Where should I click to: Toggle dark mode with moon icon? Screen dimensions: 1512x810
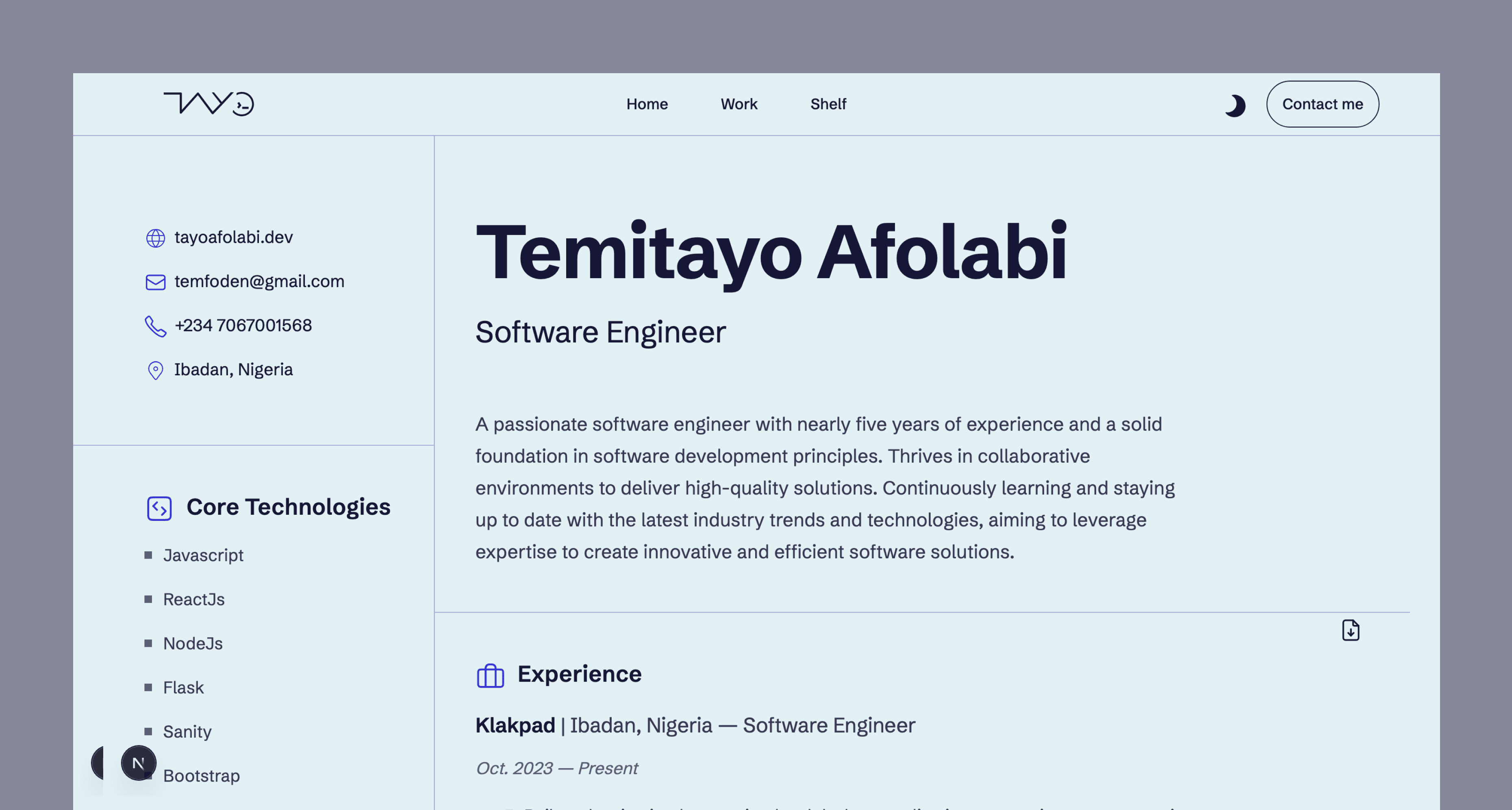pos(1234,106)
